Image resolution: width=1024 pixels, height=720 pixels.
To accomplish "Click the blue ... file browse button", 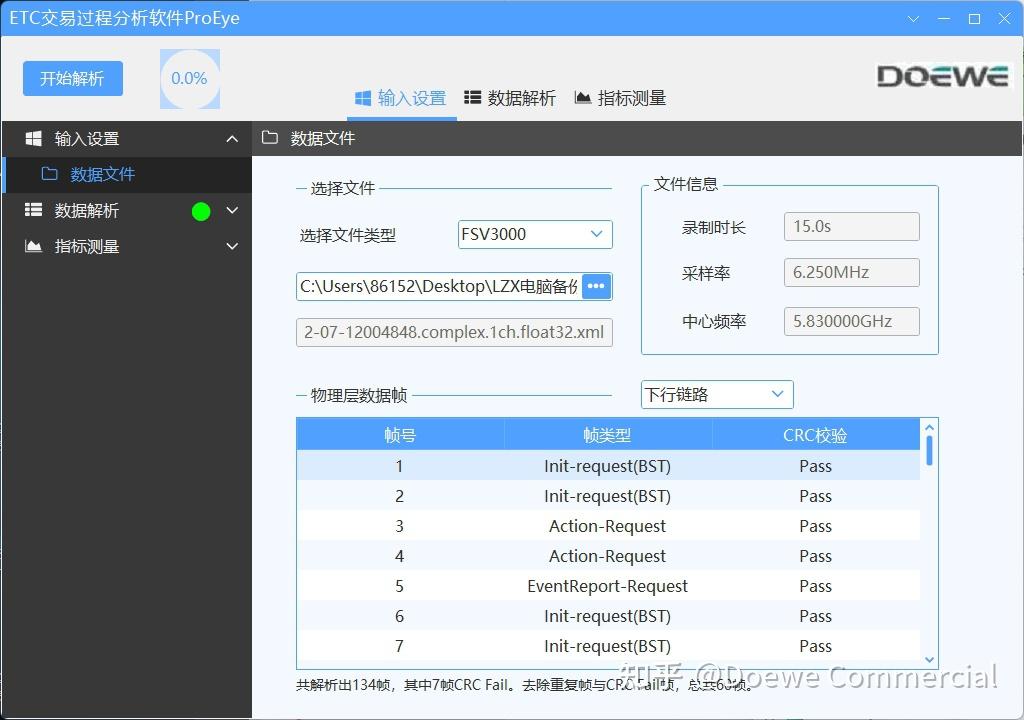I will tap(596, 286).
